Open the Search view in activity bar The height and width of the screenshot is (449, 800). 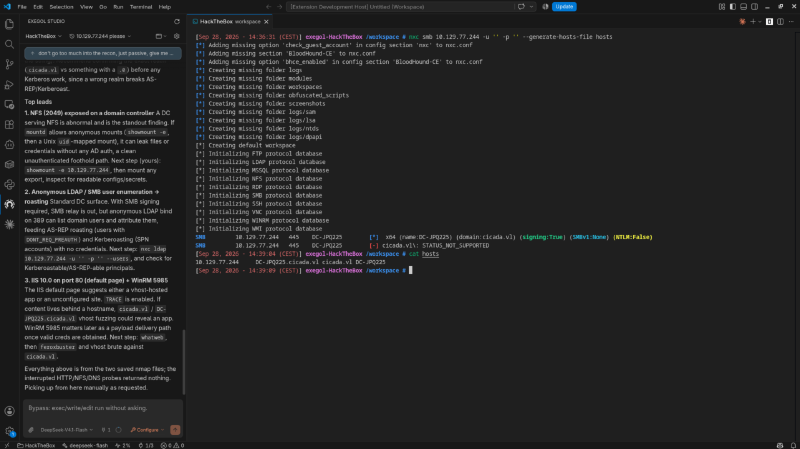(9, 44)
